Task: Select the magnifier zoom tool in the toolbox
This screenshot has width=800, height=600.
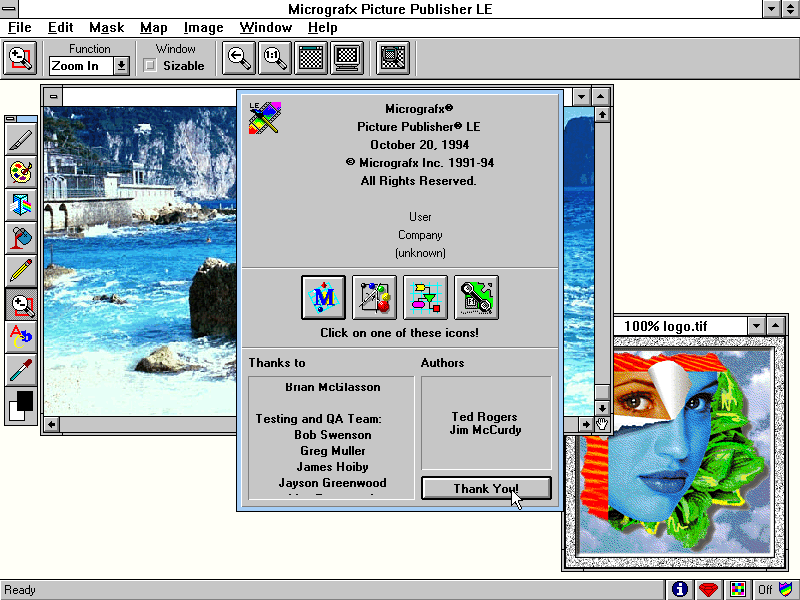Action: coord(21,304)
